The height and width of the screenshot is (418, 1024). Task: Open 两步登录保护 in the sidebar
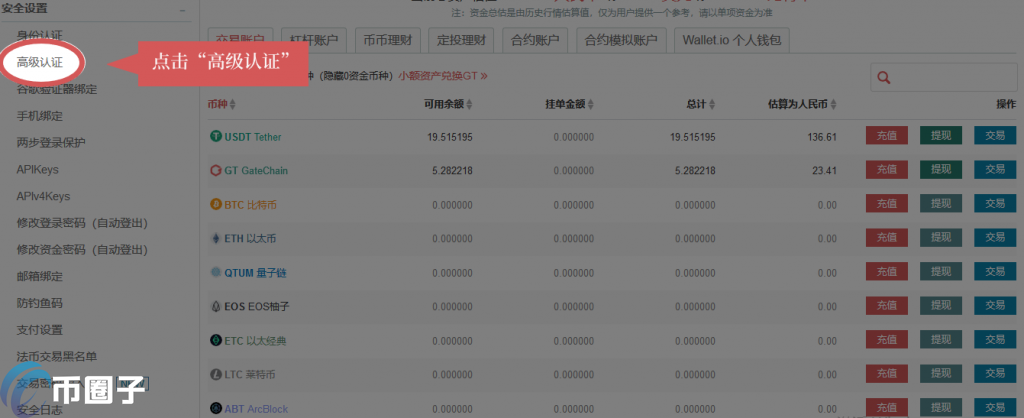51,142
